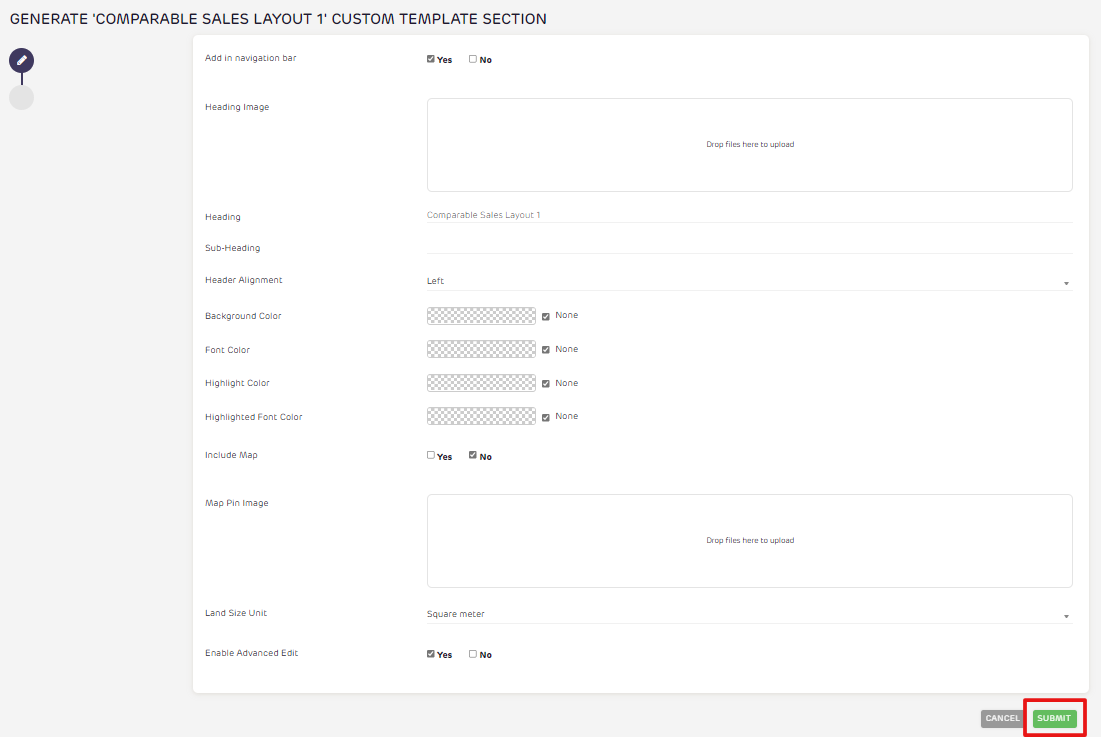The image size is (1101, 737).
Task: Uncheck None beside Font Color
Action: pyautogui.click(x=546, y=350)
